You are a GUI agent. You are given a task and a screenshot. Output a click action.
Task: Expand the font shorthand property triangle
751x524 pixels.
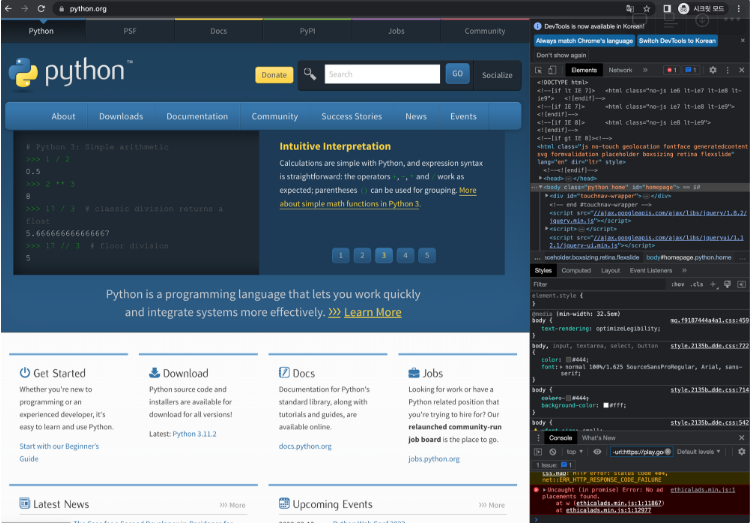(x=562, y=367)
